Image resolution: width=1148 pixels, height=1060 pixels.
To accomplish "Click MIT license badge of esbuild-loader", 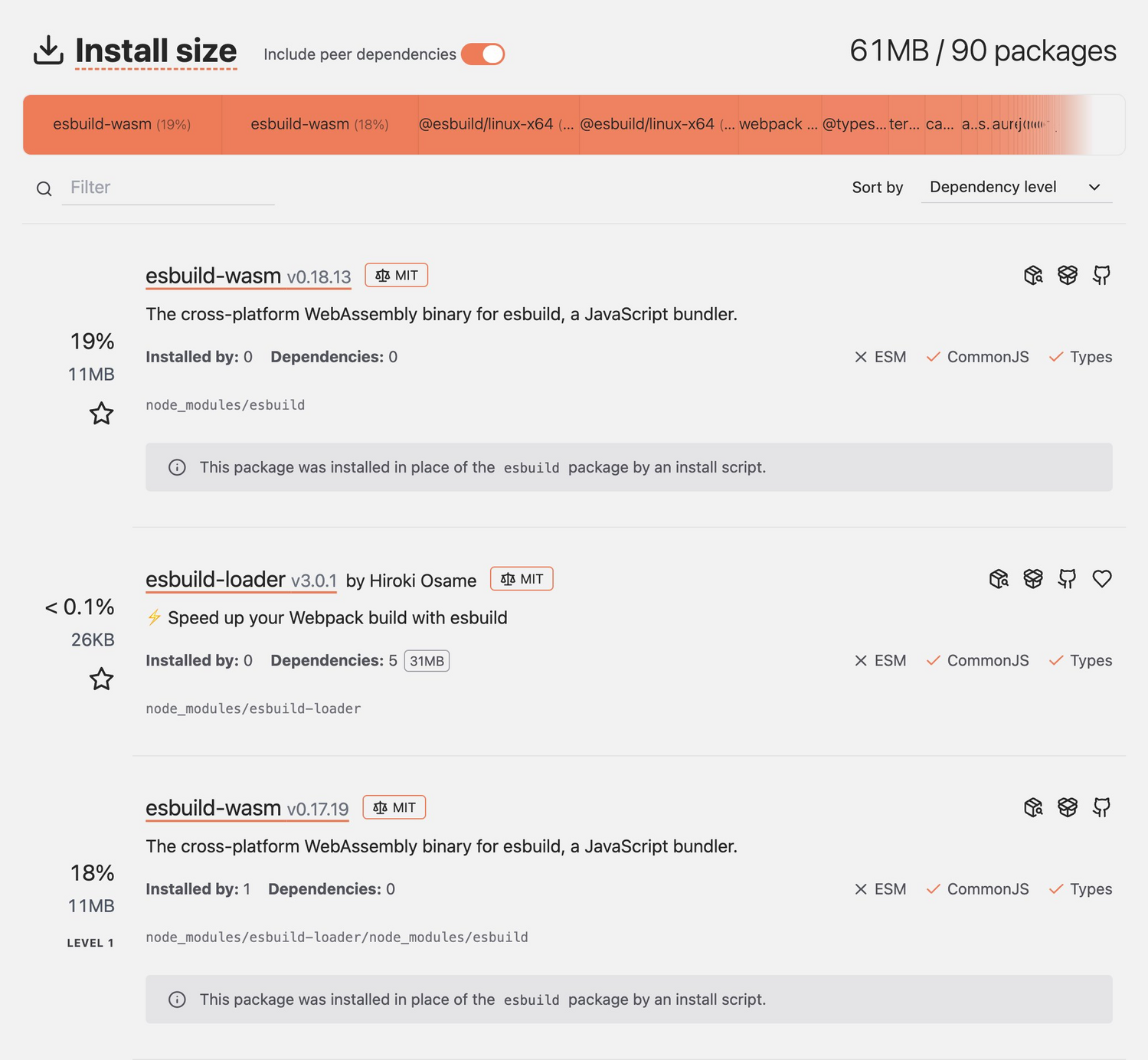I will (522, 579).
